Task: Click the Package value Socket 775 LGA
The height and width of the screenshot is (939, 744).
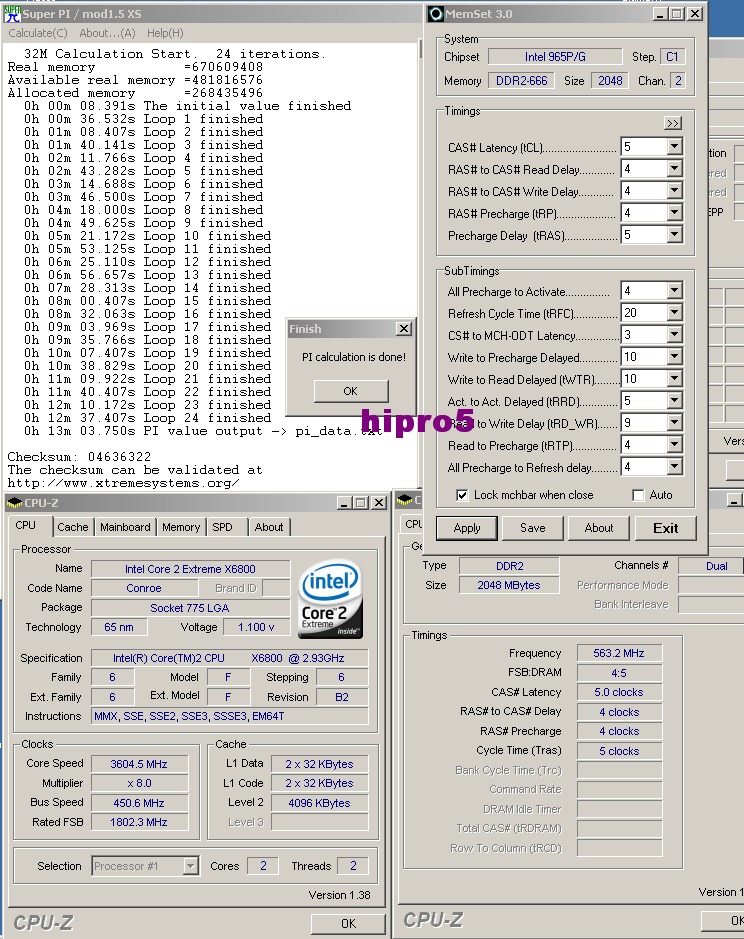Action: pyautogui.click(x=190, y=608)
